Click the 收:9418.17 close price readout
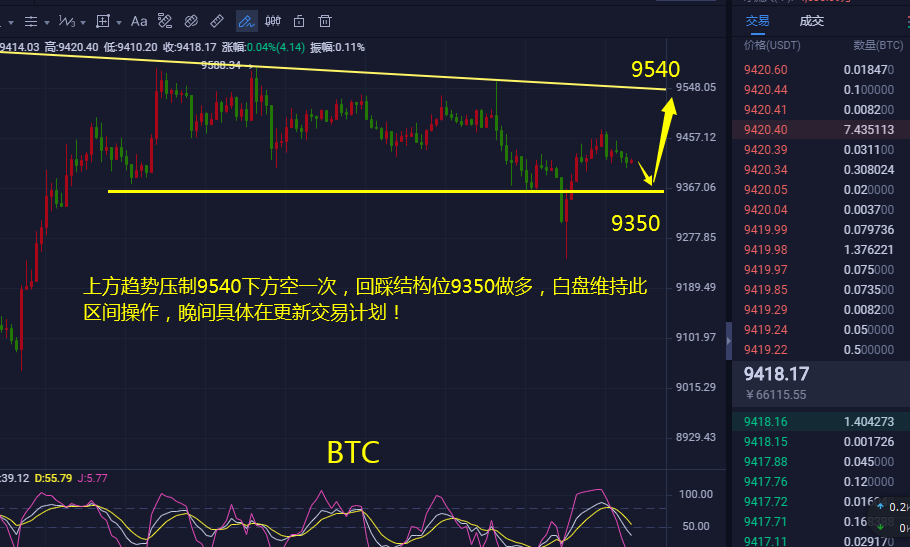The width and height of the screenshot is (910, 547). point(189,48)
